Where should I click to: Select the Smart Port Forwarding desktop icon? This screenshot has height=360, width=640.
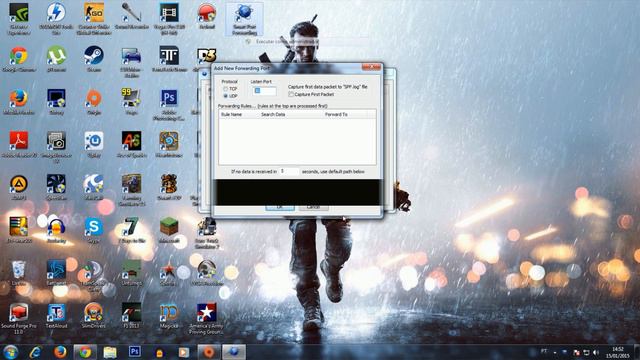point(244,18)
